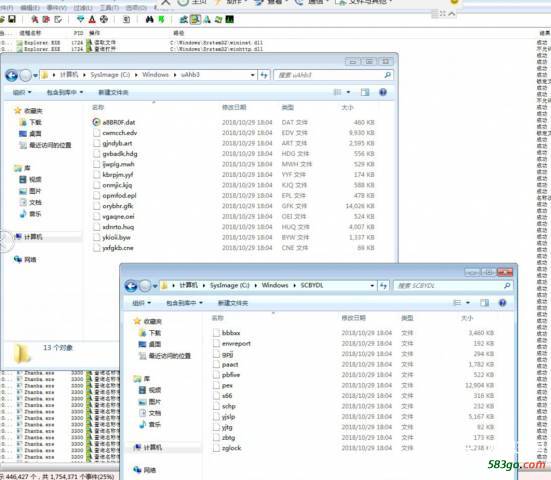Click the search magnifier in SCBYDL window

point(507,286)
